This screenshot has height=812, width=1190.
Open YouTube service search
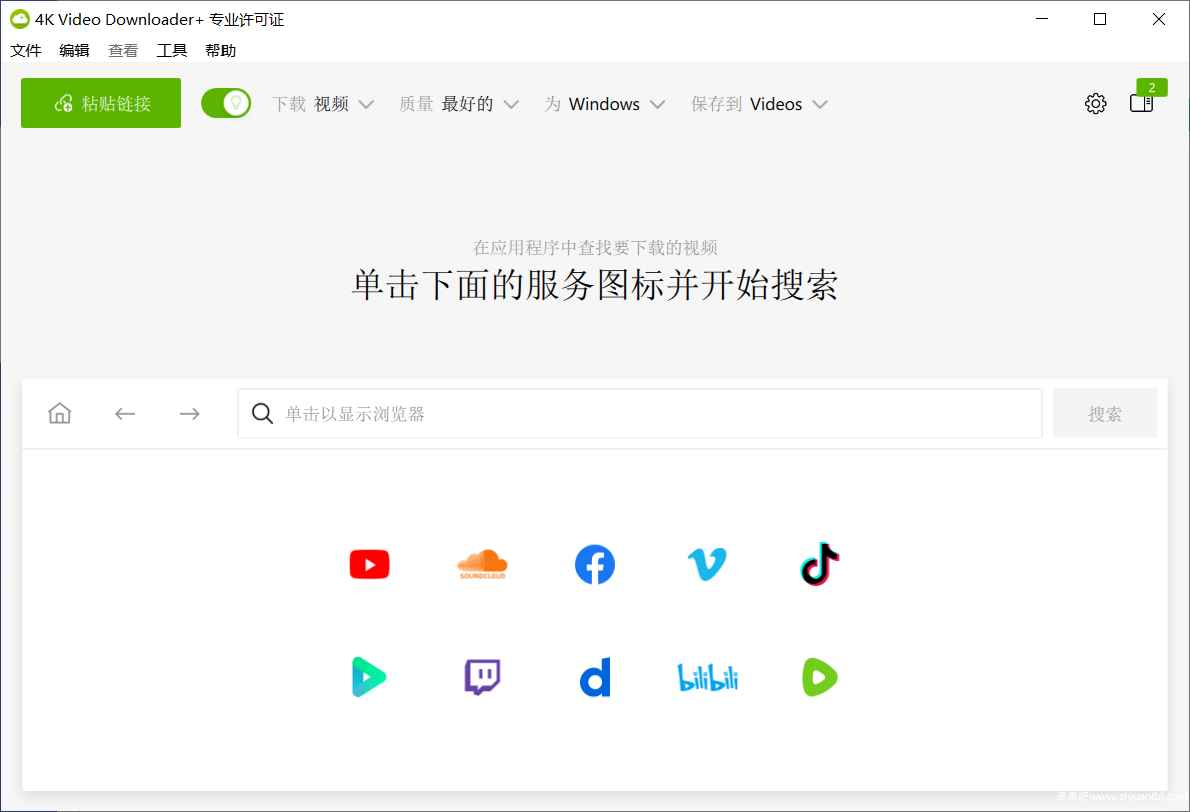pos(369,563)
